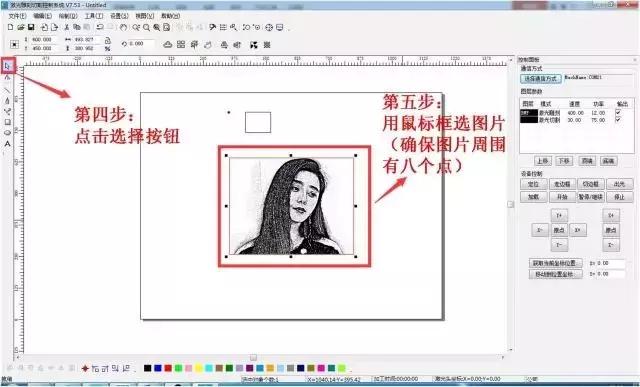
Task: Click the Undo arrow icon
Action: click(x=100, y=27)
